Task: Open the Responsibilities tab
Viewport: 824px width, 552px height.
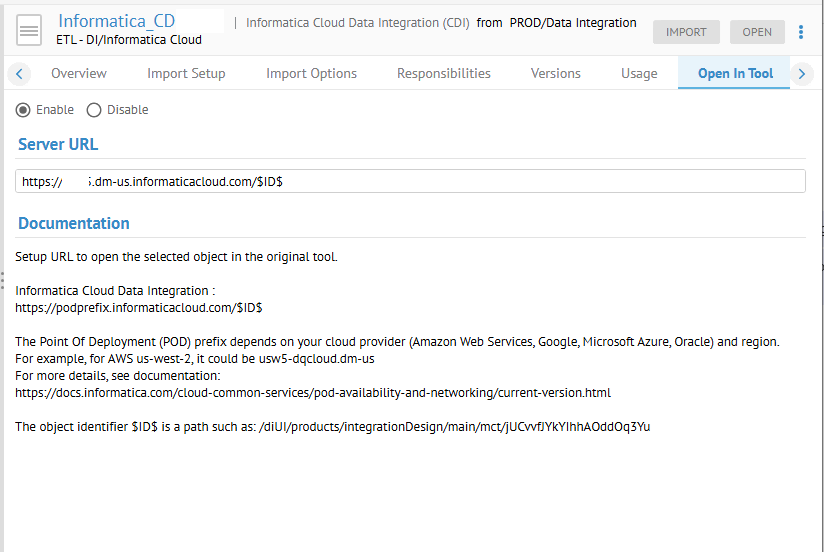Action: [x=443, y=73]
